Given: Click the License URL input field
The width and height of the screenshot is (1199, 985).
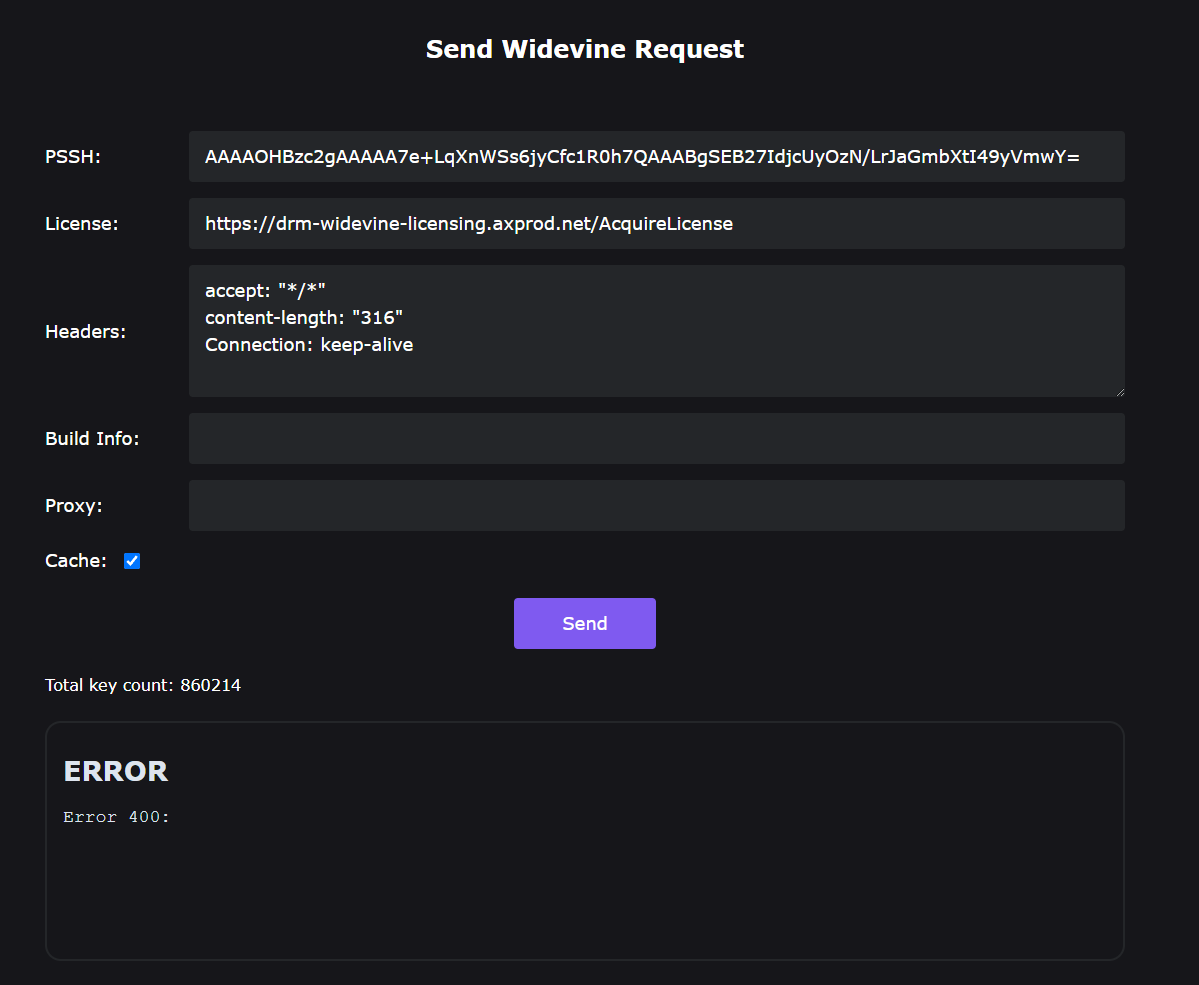Looking at the screenshot, I should click(x=656, y=223).
